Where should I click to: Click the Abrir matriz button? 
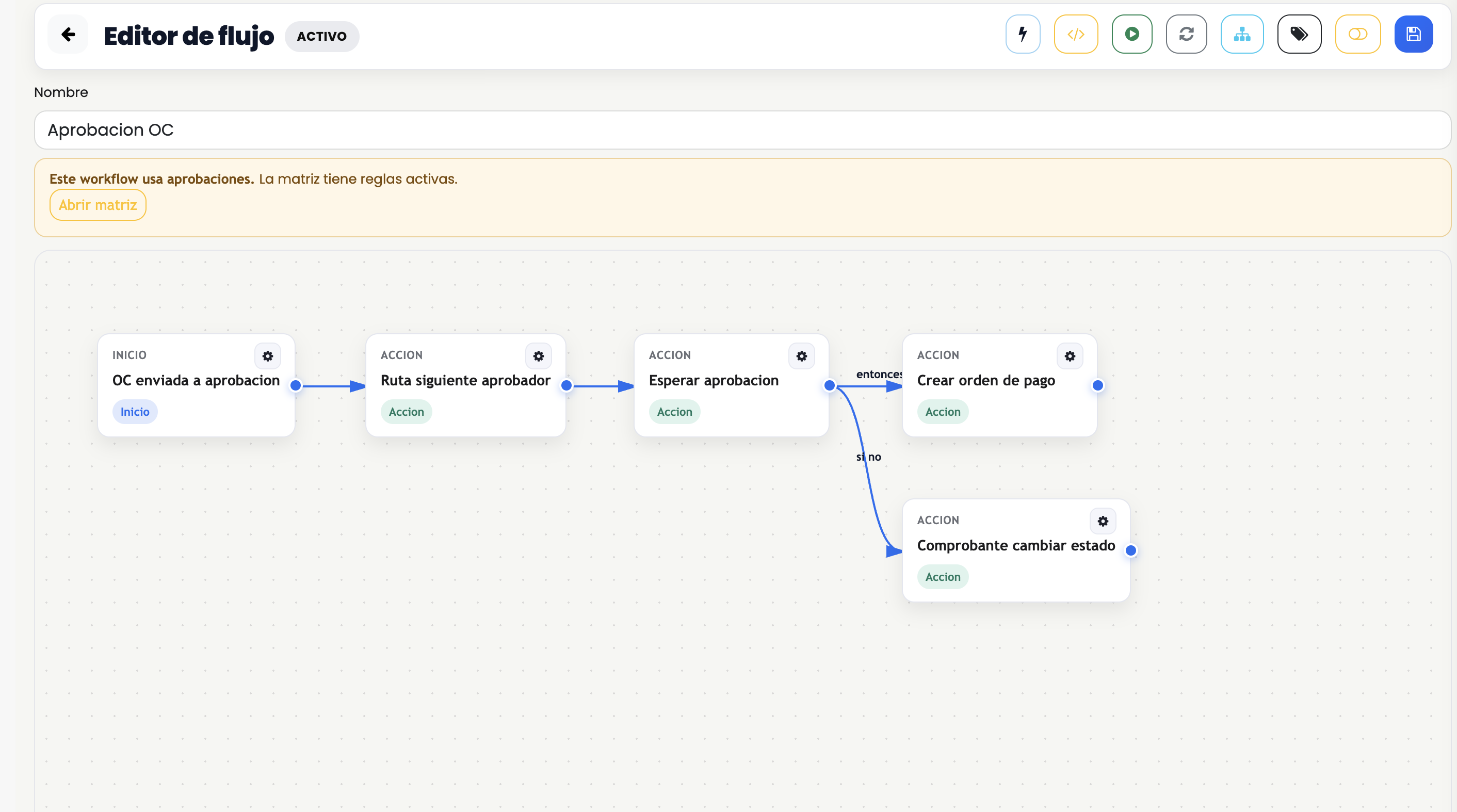98,205
